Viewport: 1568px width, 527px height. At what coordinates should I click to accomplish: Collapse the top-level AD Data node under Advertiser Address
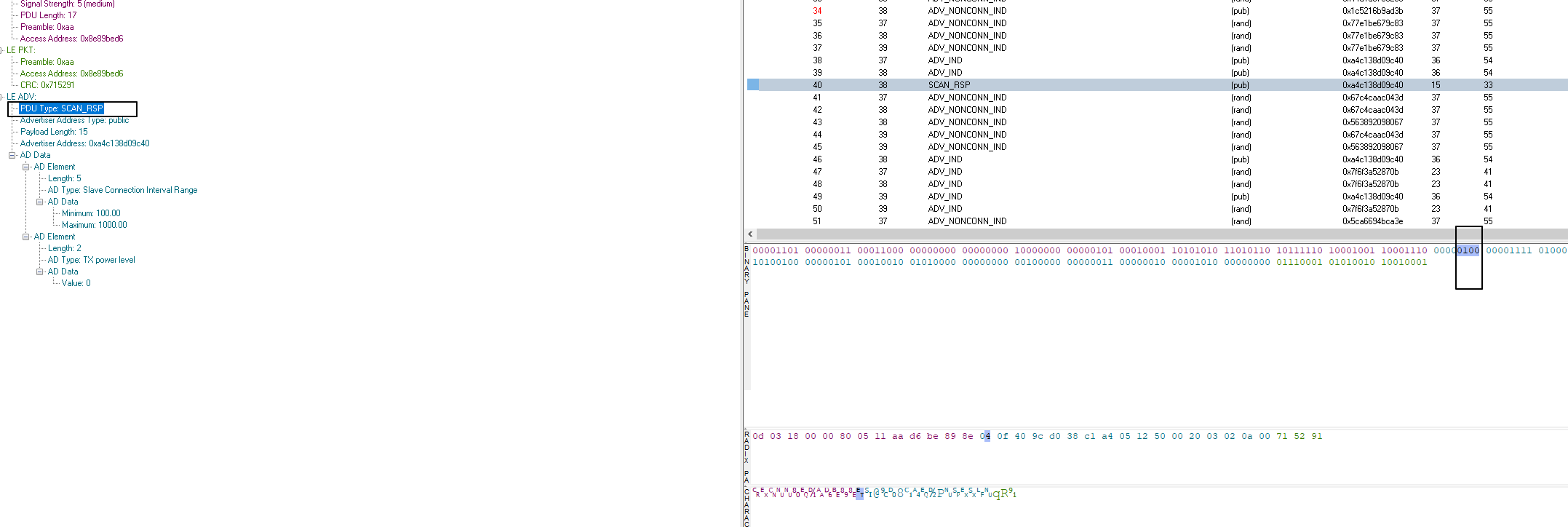pos(12,155)
